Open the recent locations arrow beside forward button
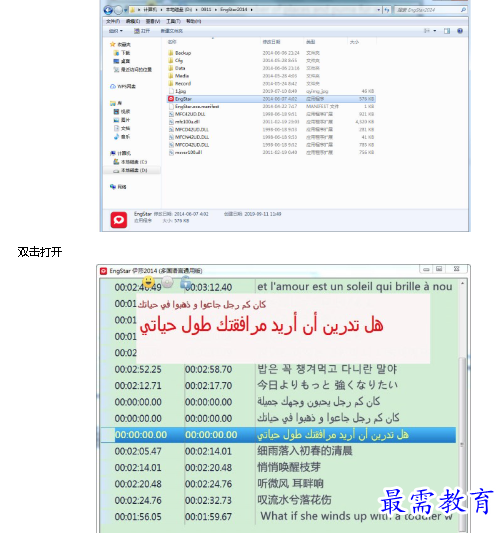Screen dimensions: 502x533 tap(125, 10)
